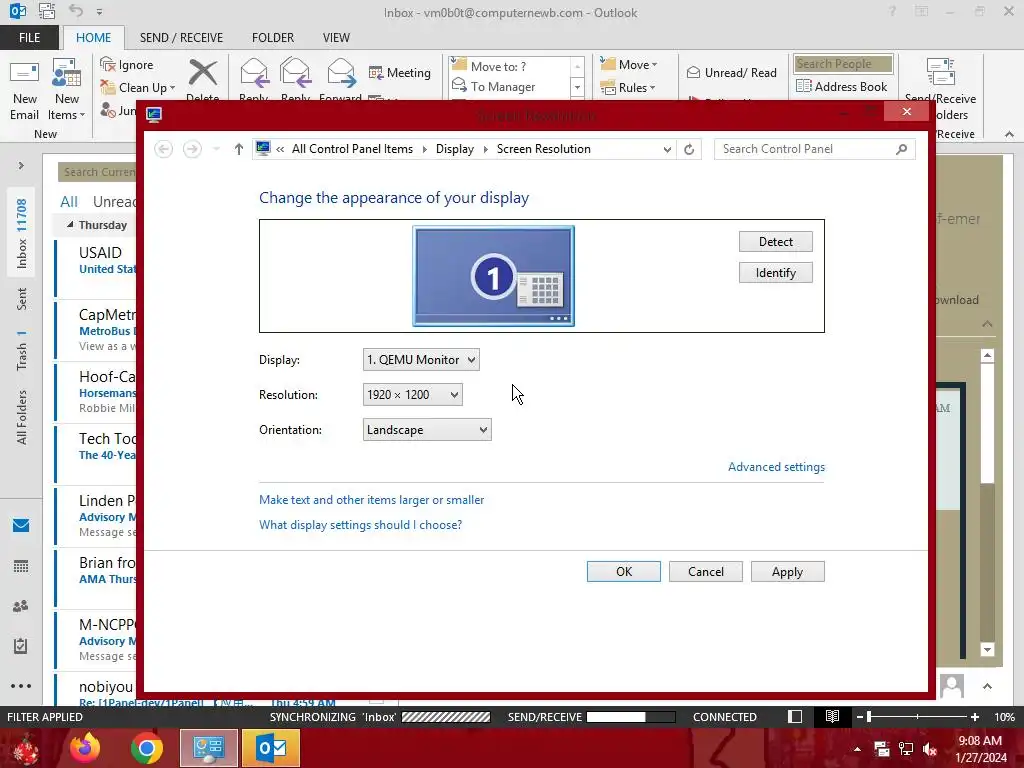Click the Cancel button
Screen dimensions: 1024x768
tap(705, 571)
